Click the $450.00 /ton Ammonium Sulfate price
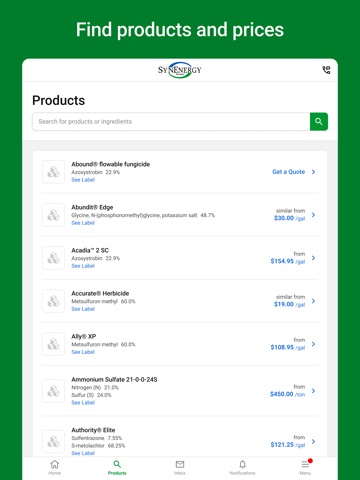Viewport: 360px width, 480px height. pyautogui.click(x=287, y=394)
